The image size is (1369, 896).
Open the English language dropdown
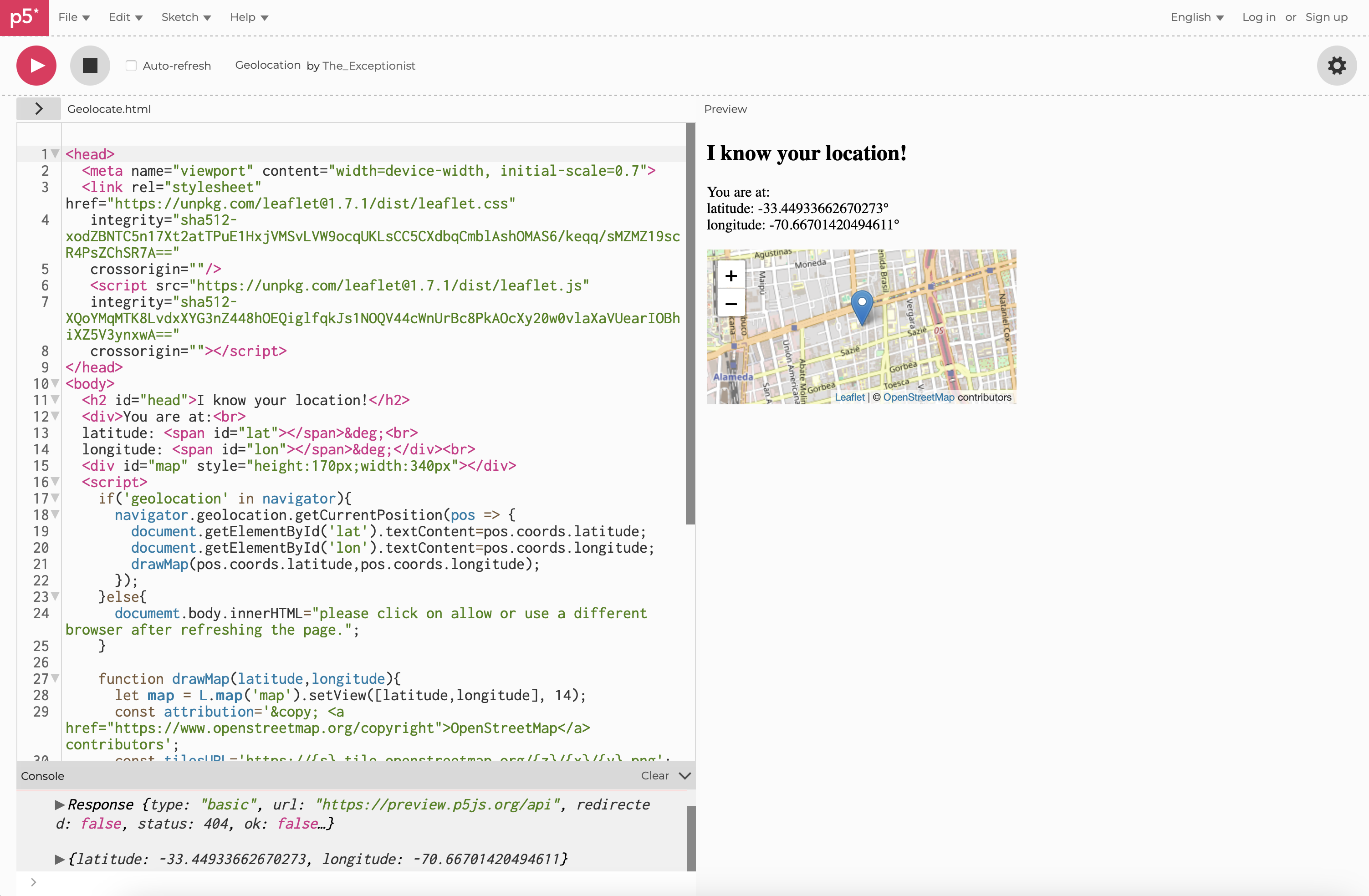click(x=1196, y=17)
